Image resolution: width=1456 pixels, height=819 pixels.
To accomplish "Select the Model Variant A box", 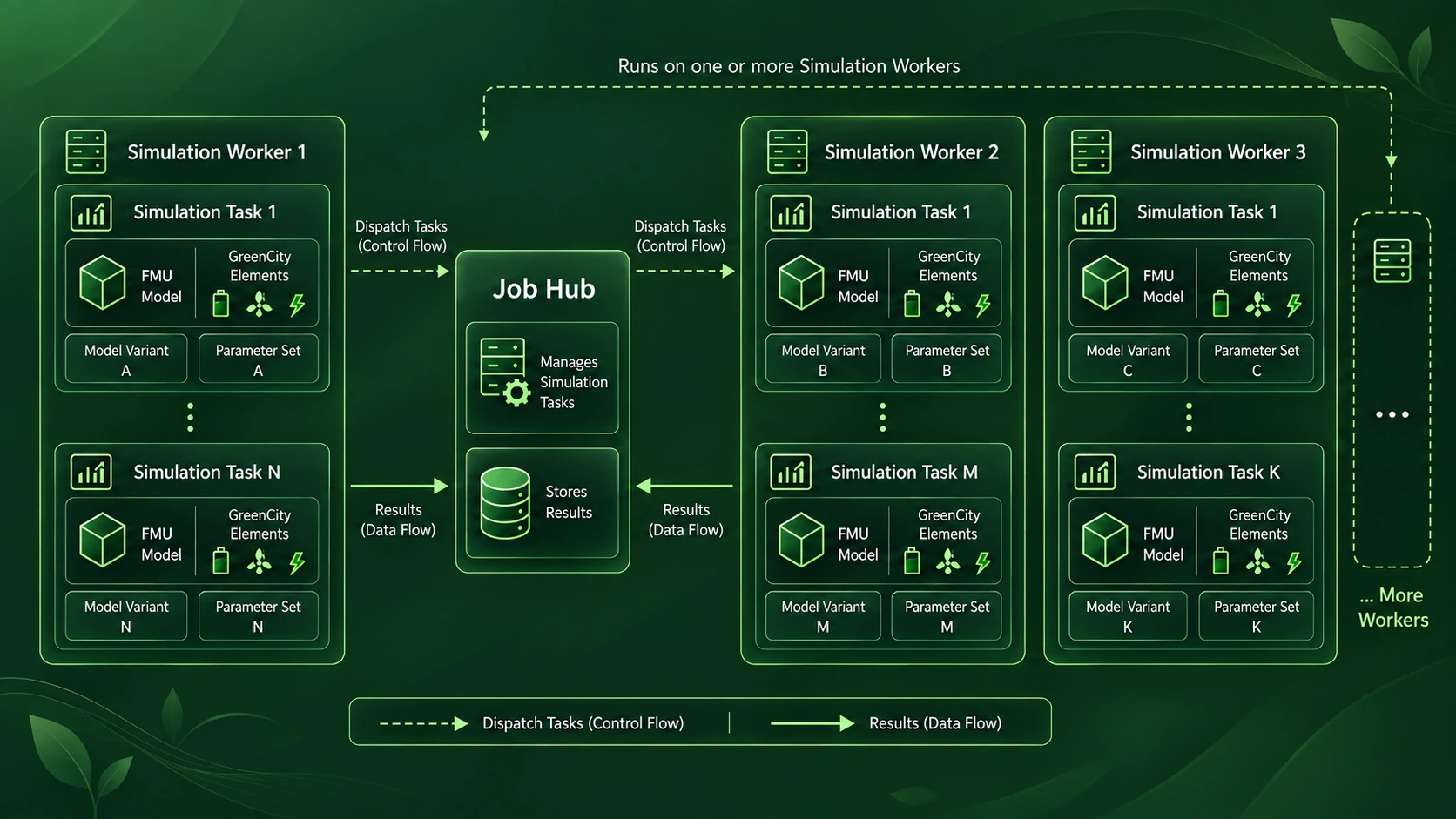I will point(126,359).
